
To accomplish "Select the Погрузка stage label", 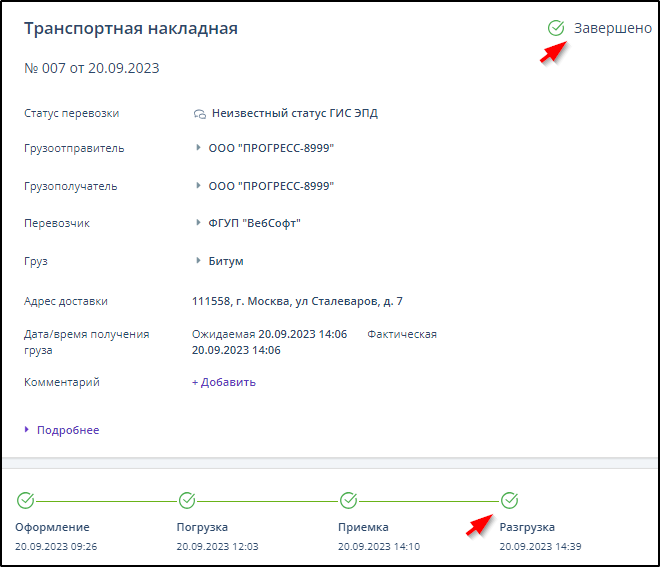I will [202, 527].
